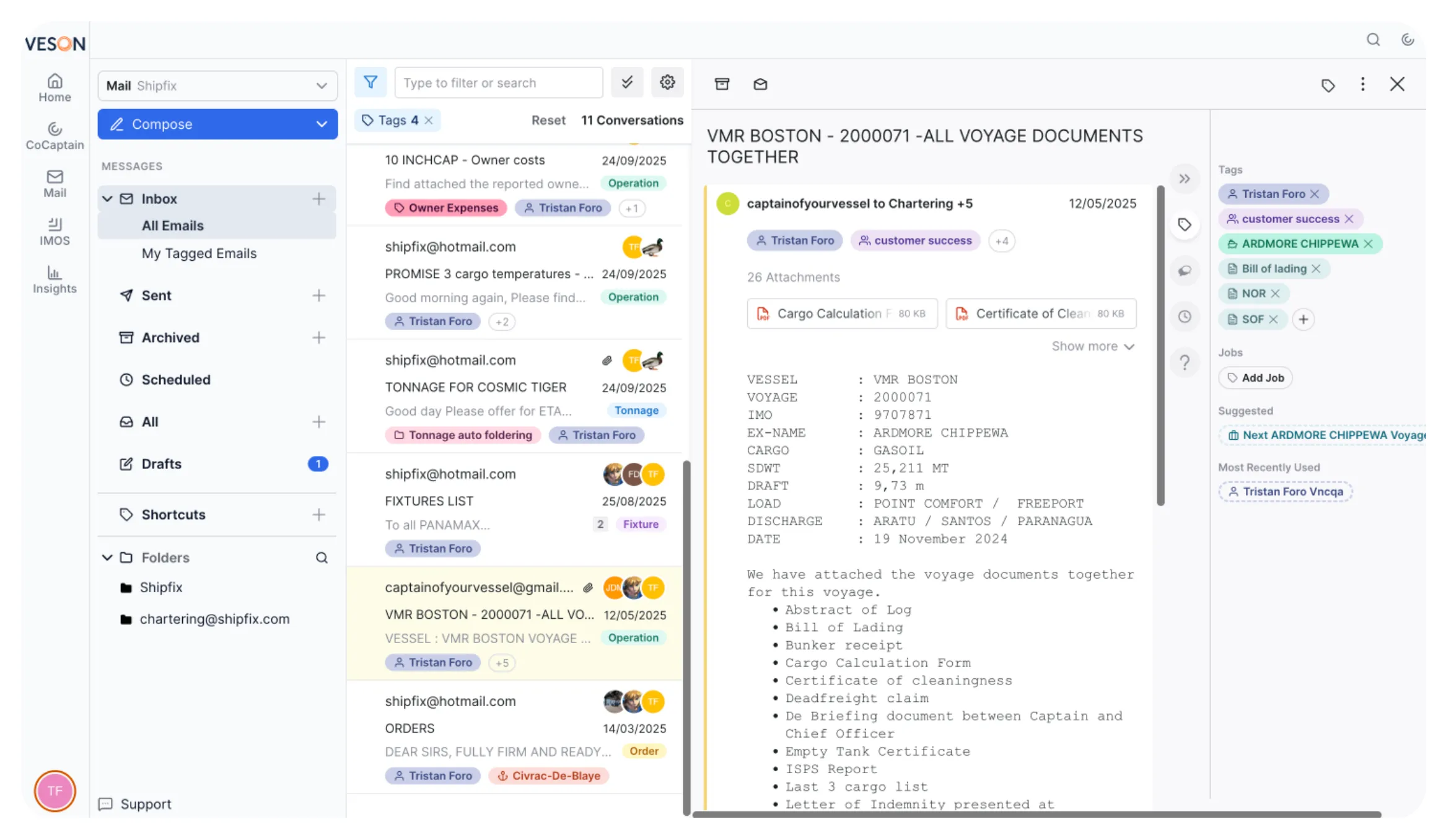Open Insights in the sidebar
The height and width of the screenshot is (840, 1446).
pyautogui.click(x=55, y=279)
